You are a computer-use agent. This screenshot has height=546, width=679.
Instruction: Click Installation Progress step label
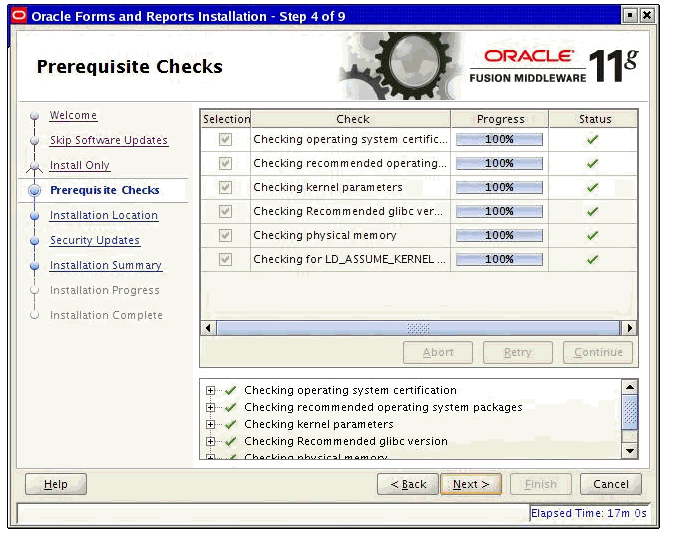tap(105, 290)
